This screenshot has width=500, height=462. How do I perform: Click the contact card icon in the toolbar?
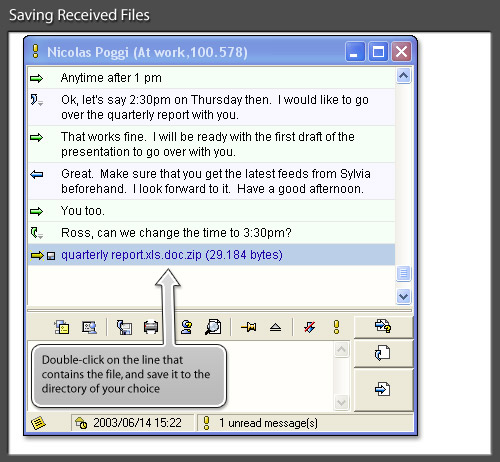(89, 327)
